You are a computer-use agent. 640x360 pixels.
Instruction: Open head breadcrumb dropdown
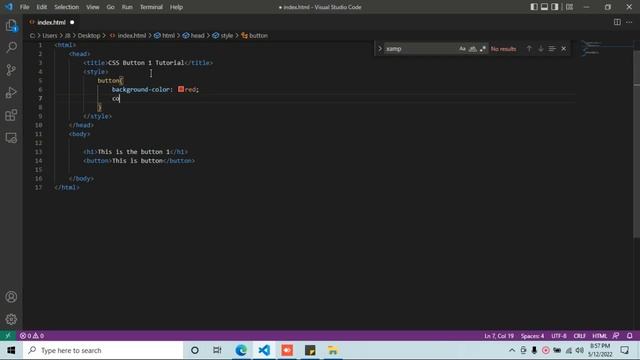(x=193, y=36)
